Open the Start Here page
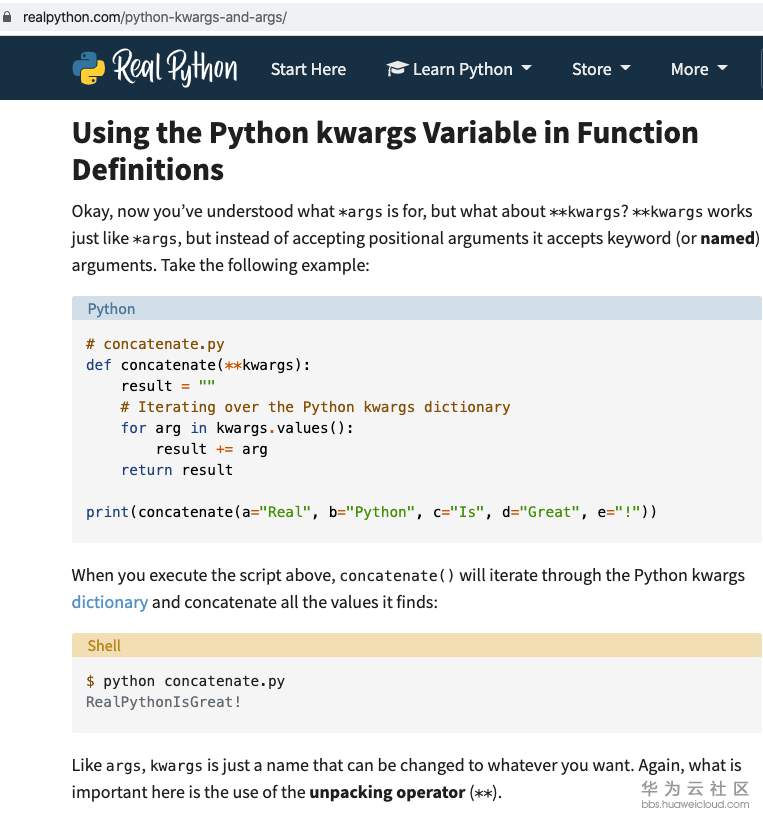 coord(308,69)
